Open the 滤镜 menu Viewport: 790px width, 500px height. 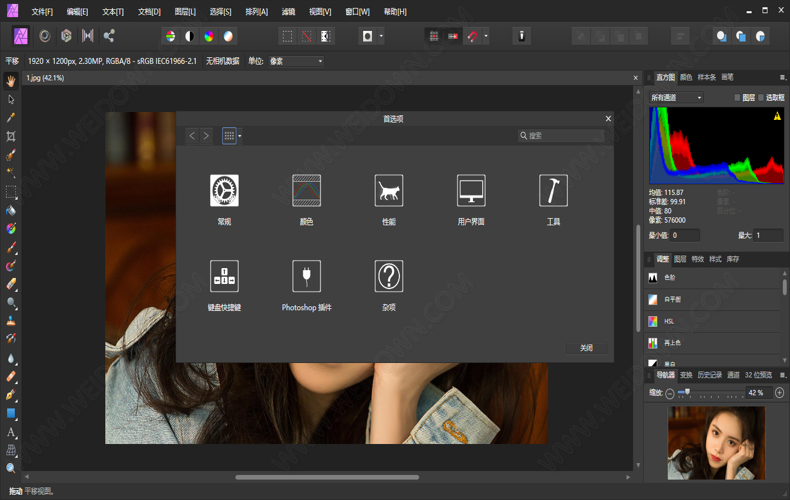point(288,12)
